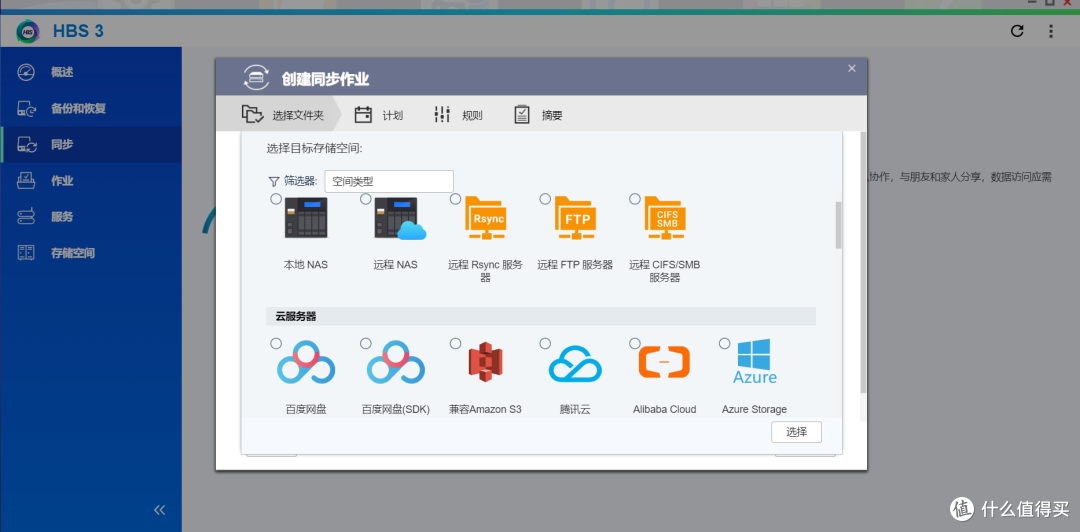Select the 百度网盘 radio button

tap(276, 343)
